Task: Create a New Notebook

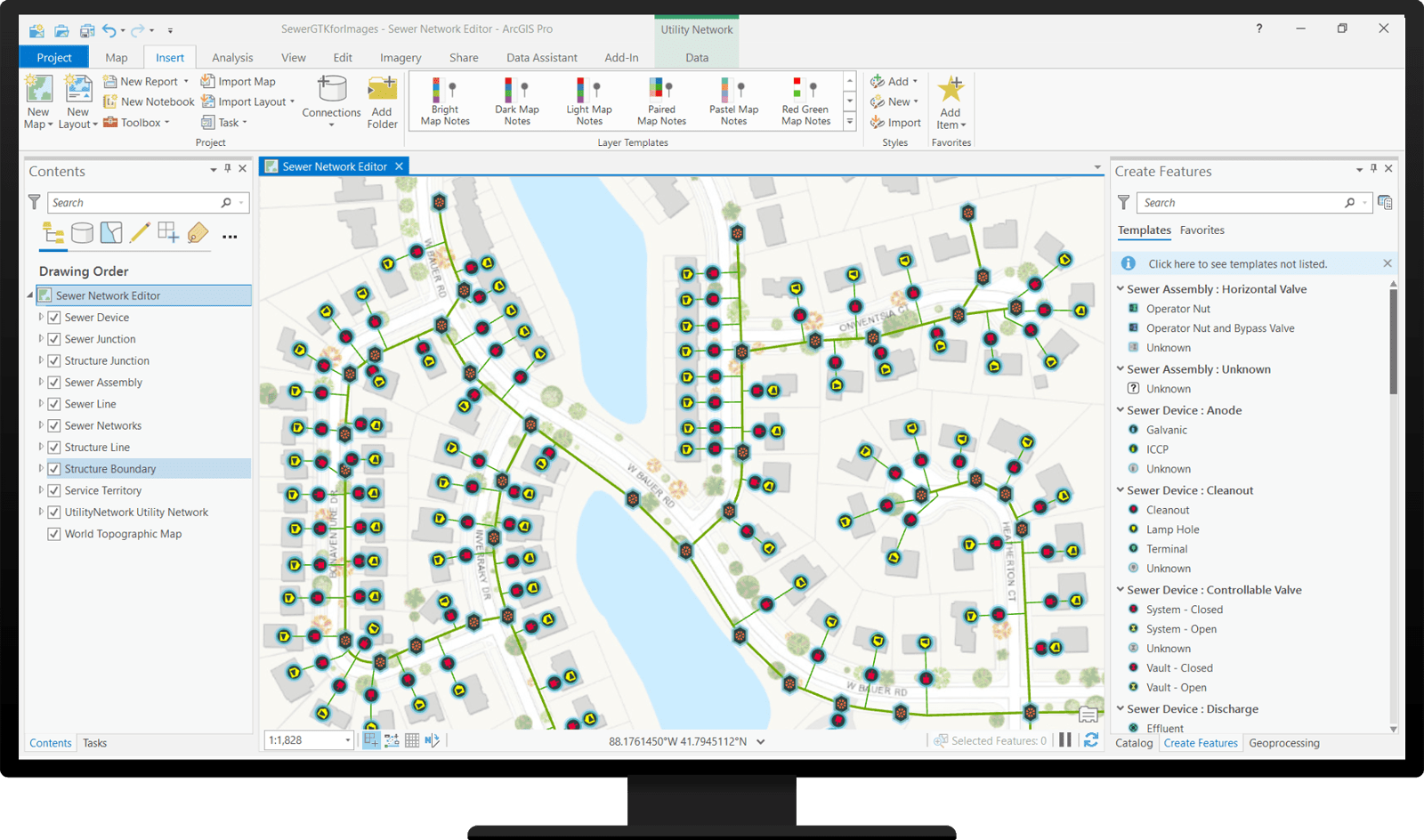Action: click(149, 101)
